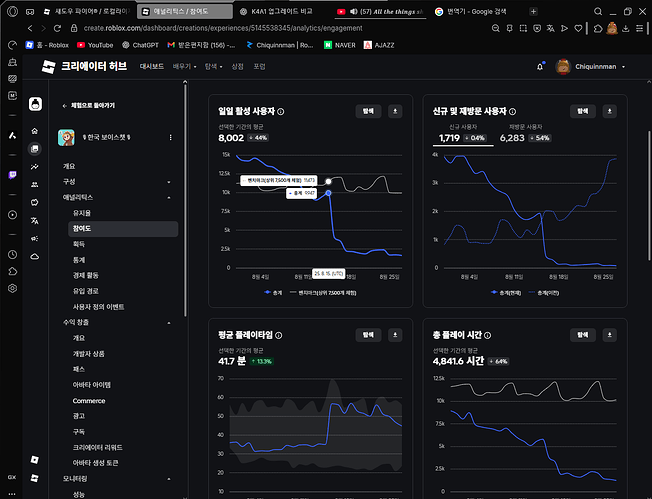Image resolution: width=652 pixels, height=499 pixels.
Task: Open info tooltip for 평균 플레이타임
Action: (x=279, y=335)
